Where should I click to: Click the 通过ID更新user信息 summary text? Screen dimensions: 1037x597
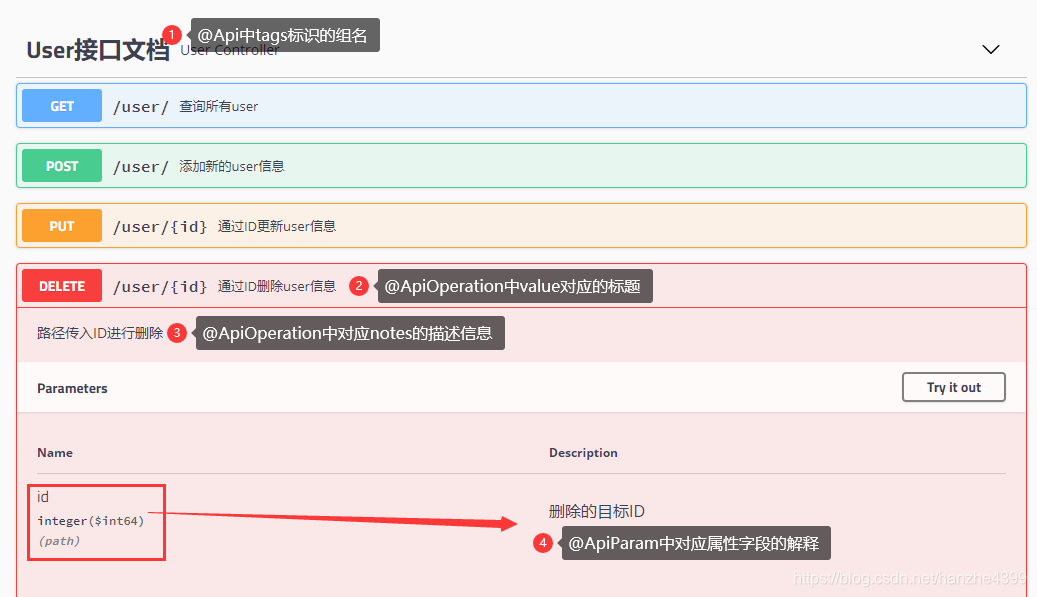(276, 227)
